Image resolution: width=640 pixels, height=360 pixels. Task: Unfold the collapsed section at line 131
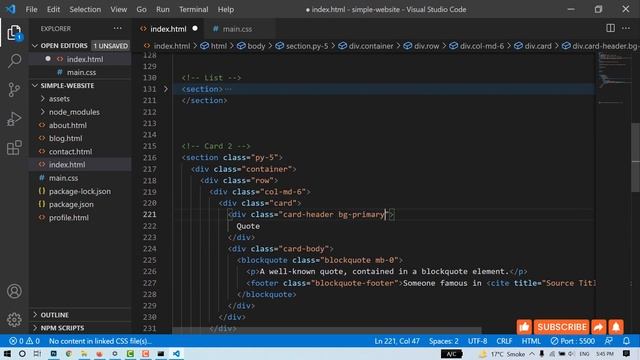(166, 89)
